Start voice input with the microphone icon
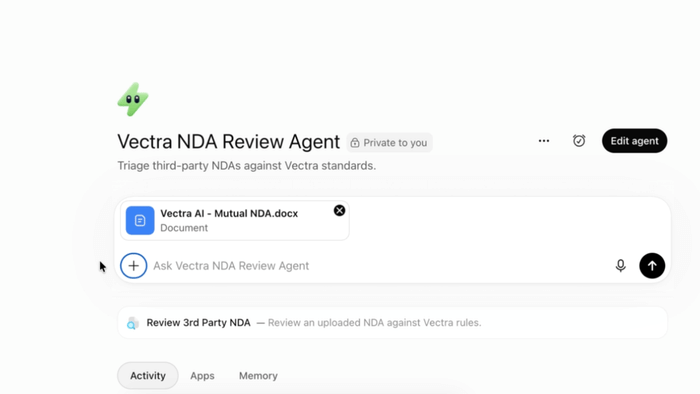 (x=621, y=266)
